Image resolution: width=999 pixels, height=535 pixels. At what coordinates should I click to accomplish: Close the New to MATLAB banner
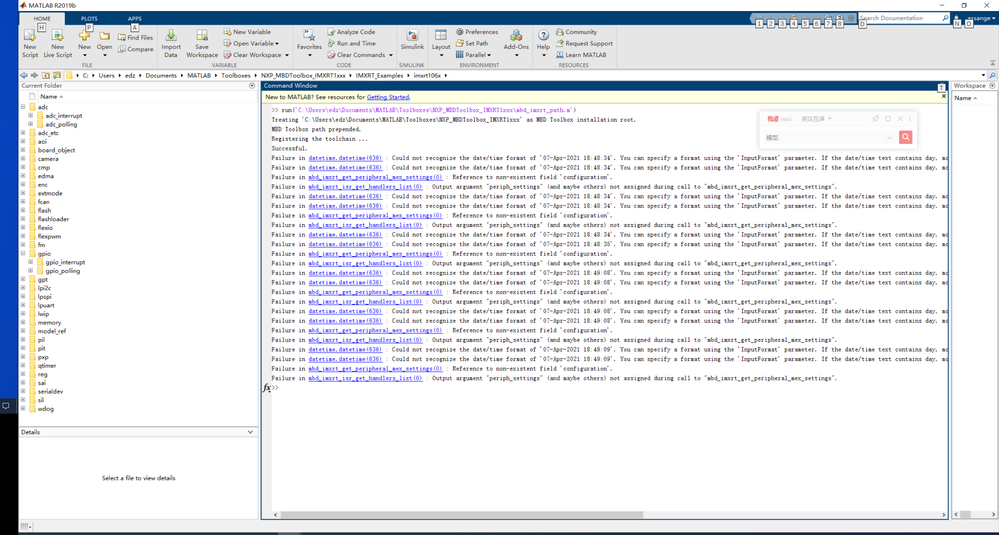click(x=944, y=96)
